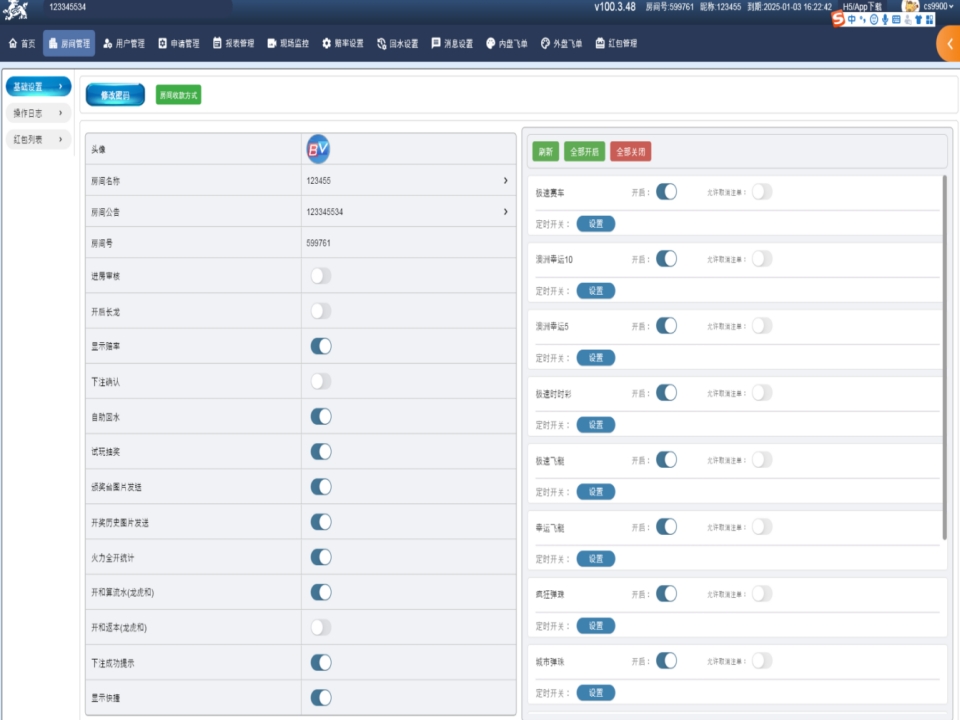The width and height of the screenshot is (960, 720).
Task: Open 现场监控 via its camera icon
Action: (x=272, y=43)
